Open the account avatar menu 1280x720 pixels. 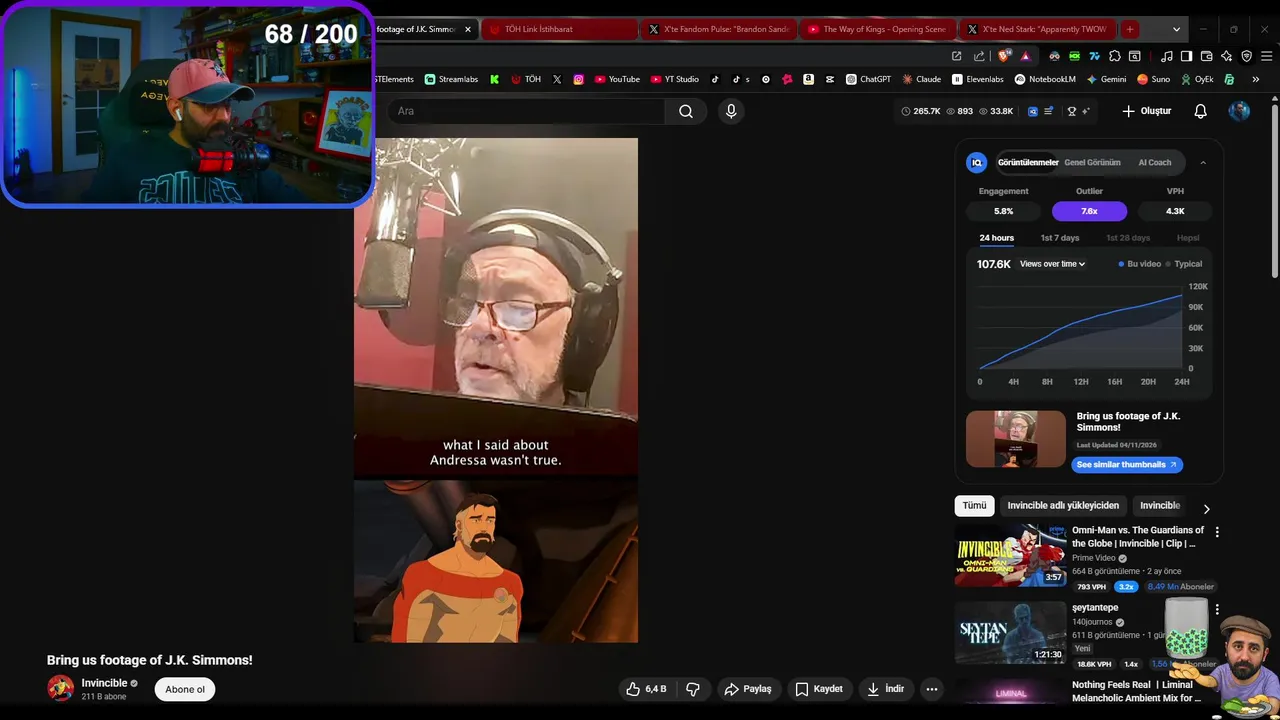pyautogui.click(x=1239, y=111)
